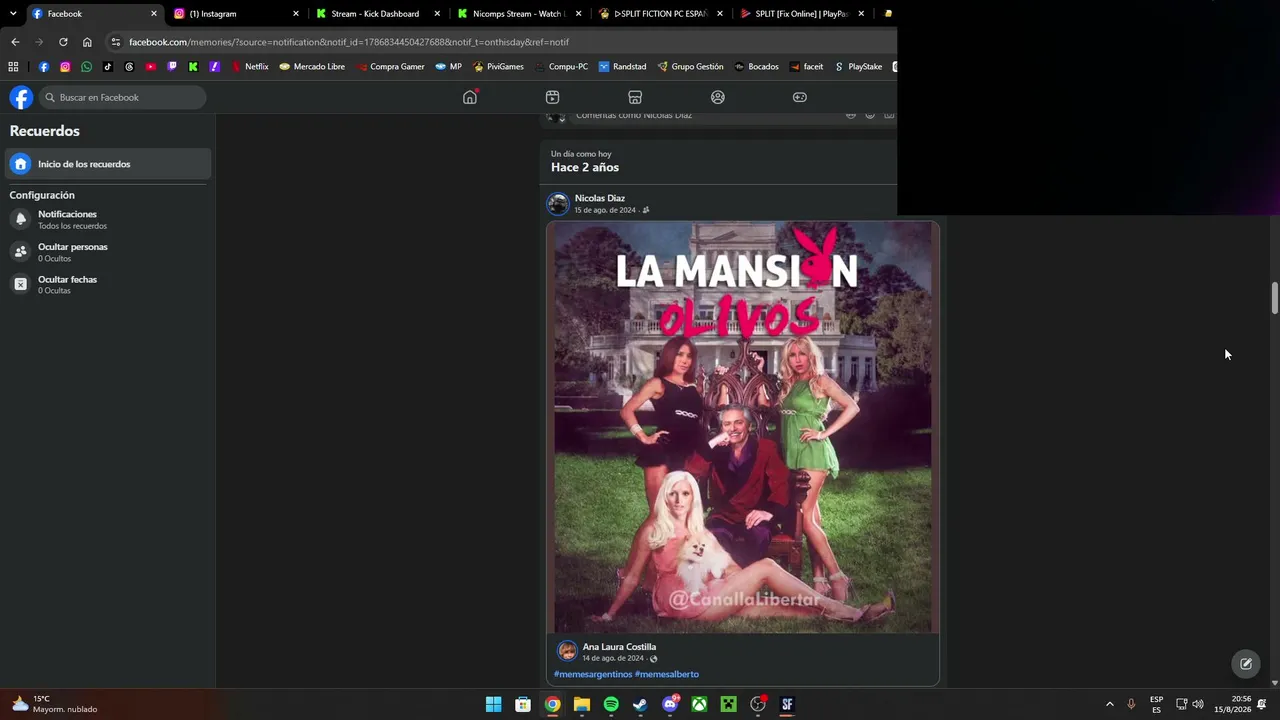This screenshot has width=1280, height=720.
Task: Close the Instagram browser tab
Action: click(x=296, y=14)
